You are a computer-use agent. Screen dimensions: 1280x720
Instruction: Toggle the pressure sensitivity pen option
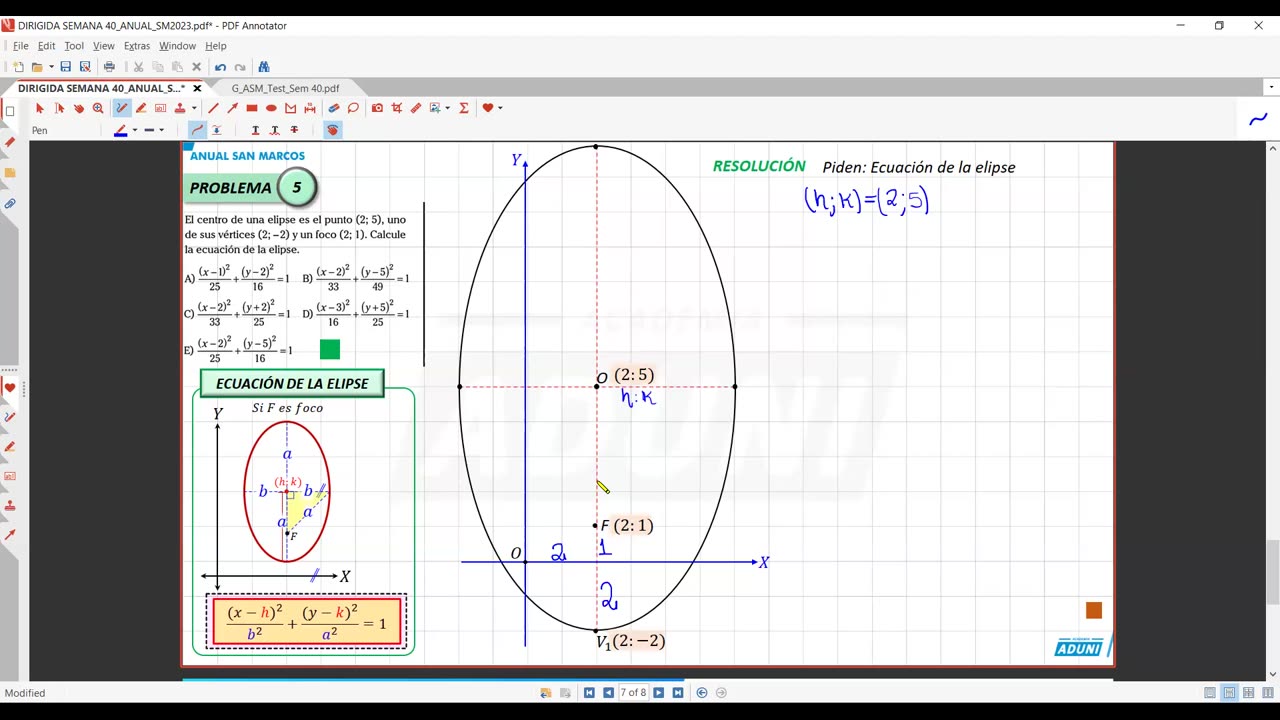click(217, 130)
